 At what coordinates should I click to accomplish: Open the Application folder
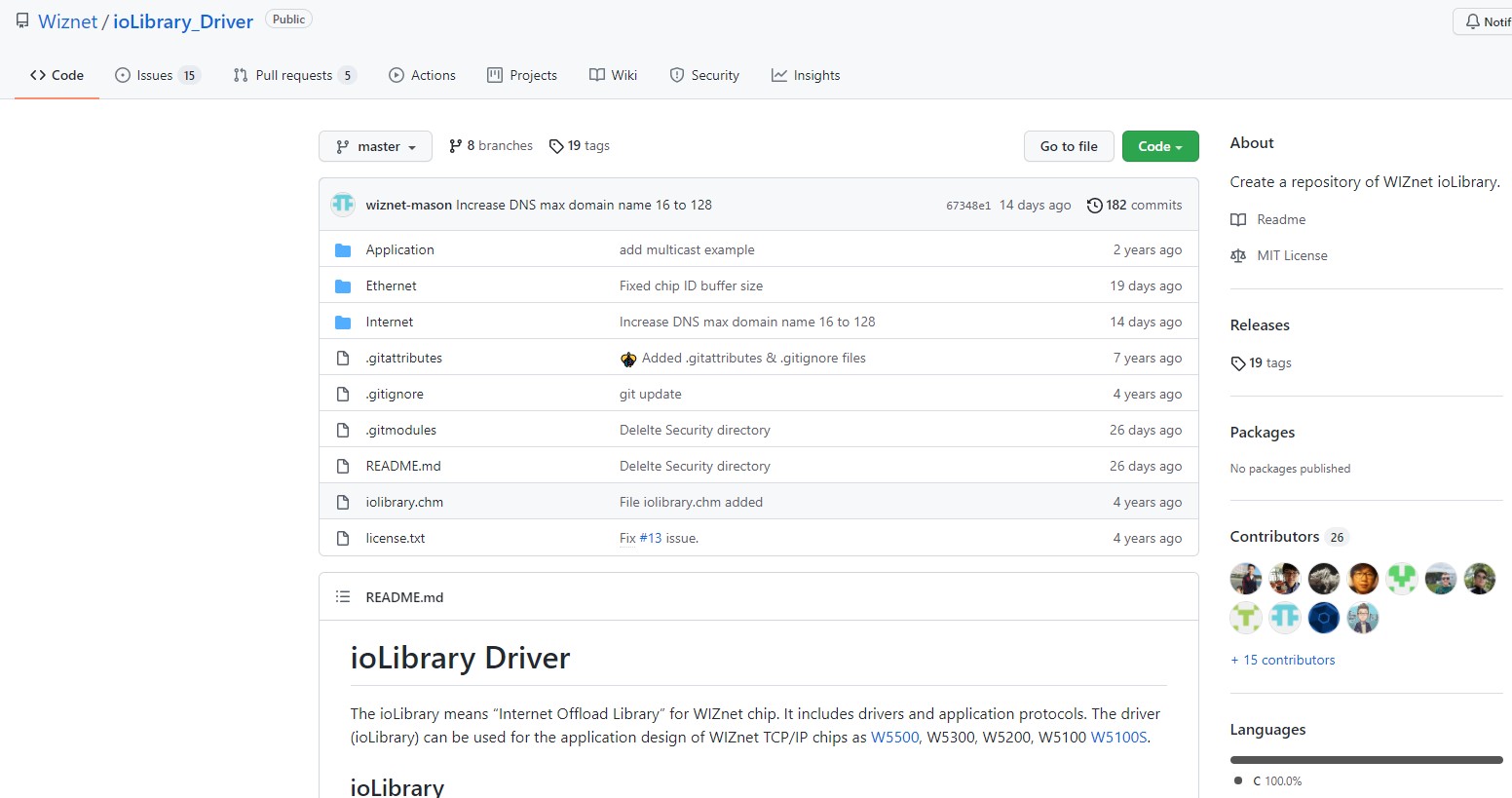(400, 249)
